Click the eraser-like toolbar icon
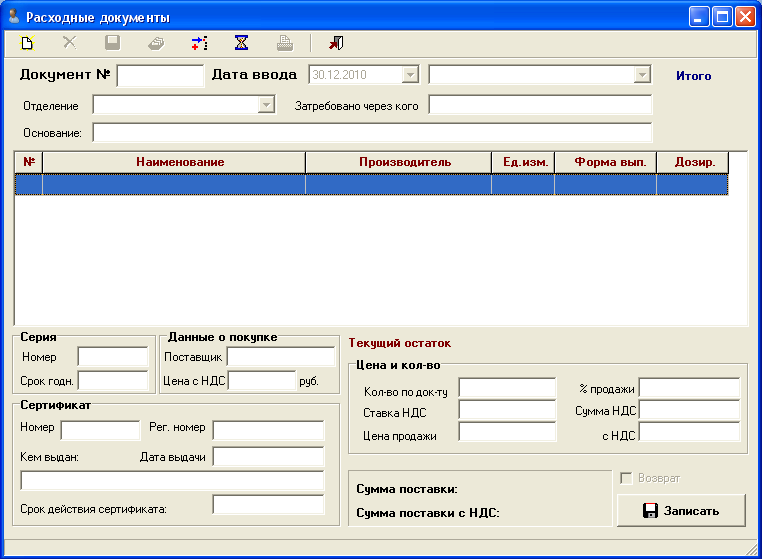 point(156,43)
